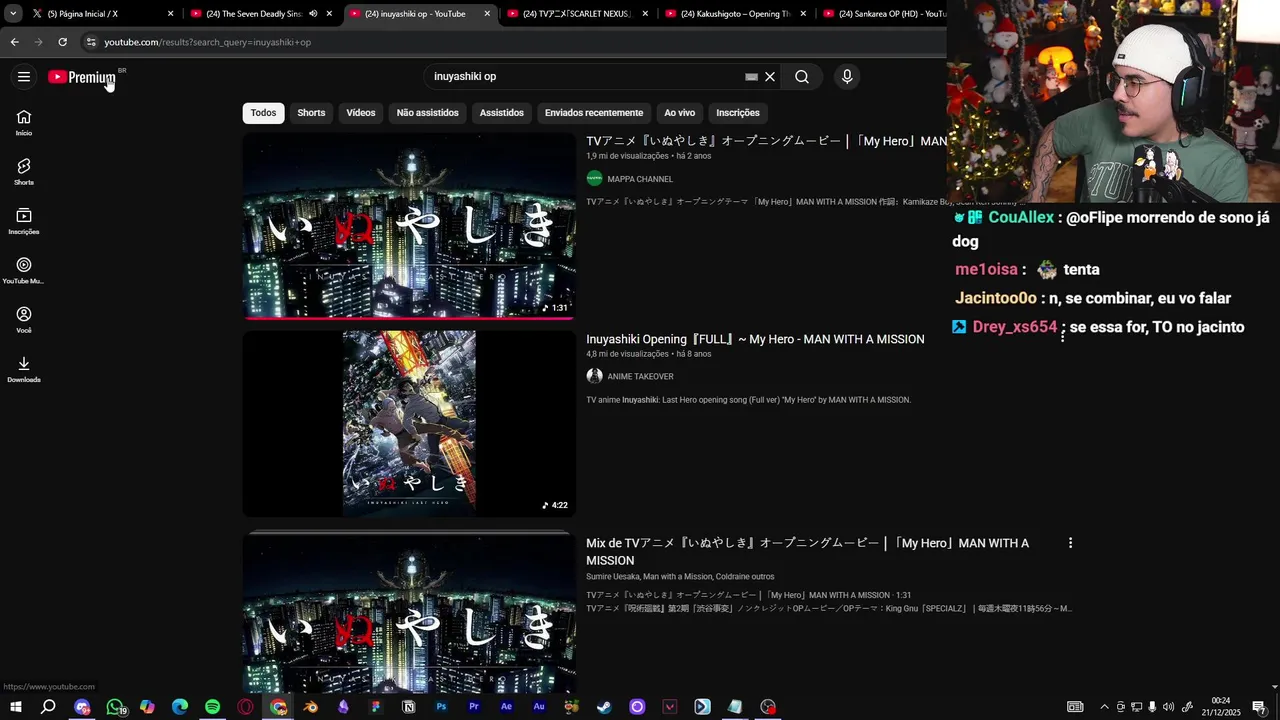This screenshot has height=720, width=1280.
Task: Open the Windows Start menu
Action: (x=16, y=707)
